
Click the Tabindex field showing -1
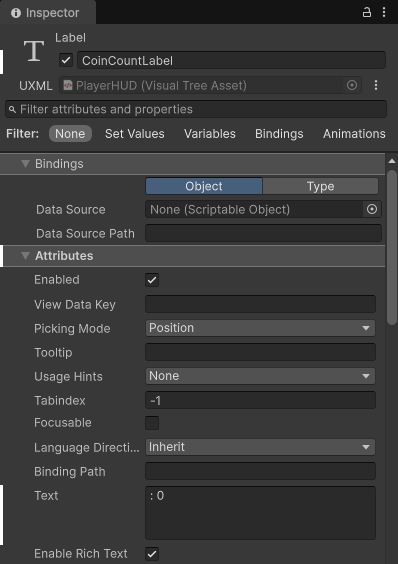(260, 400)
